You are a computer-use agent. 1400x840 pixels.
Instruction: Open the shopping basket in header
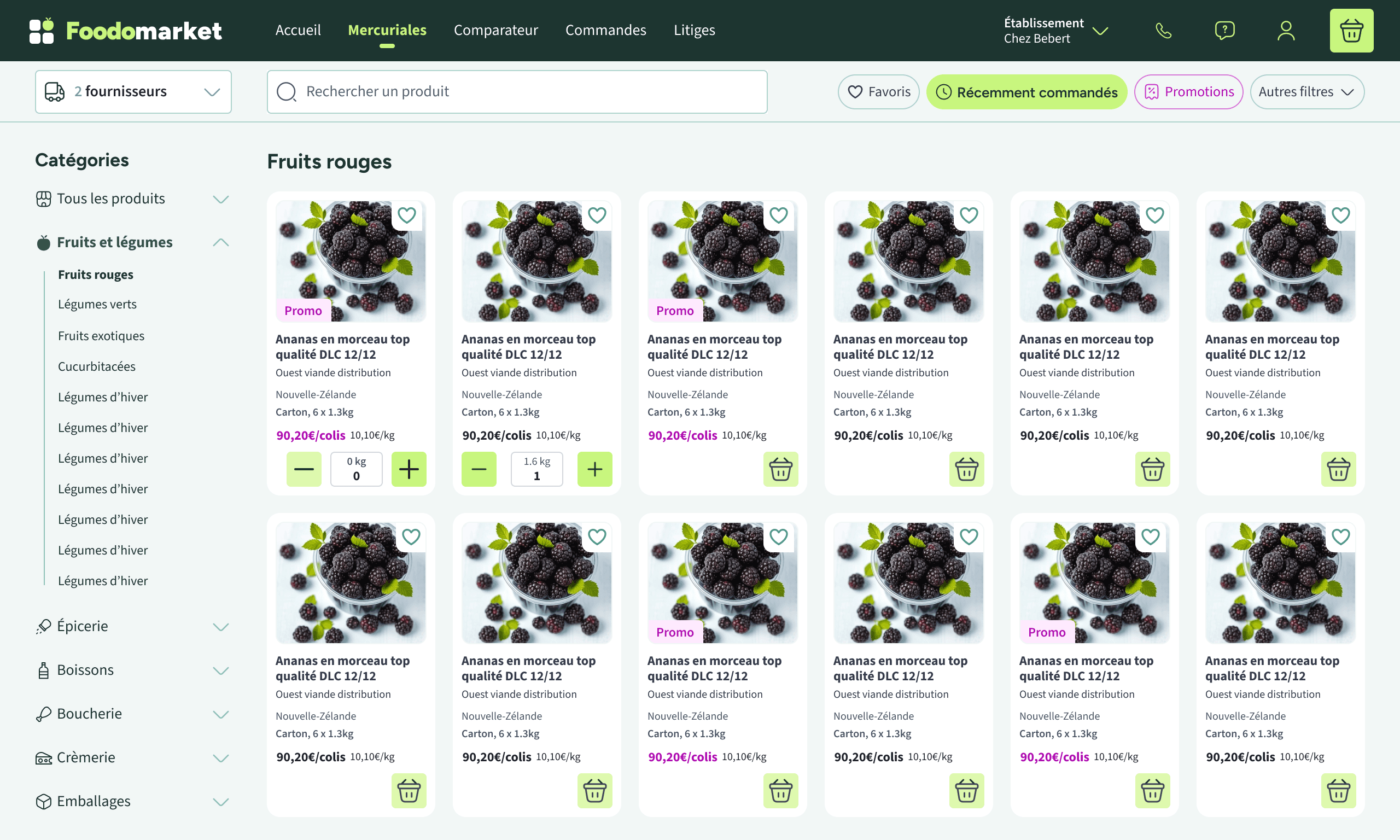click(x=1351, y=31)
